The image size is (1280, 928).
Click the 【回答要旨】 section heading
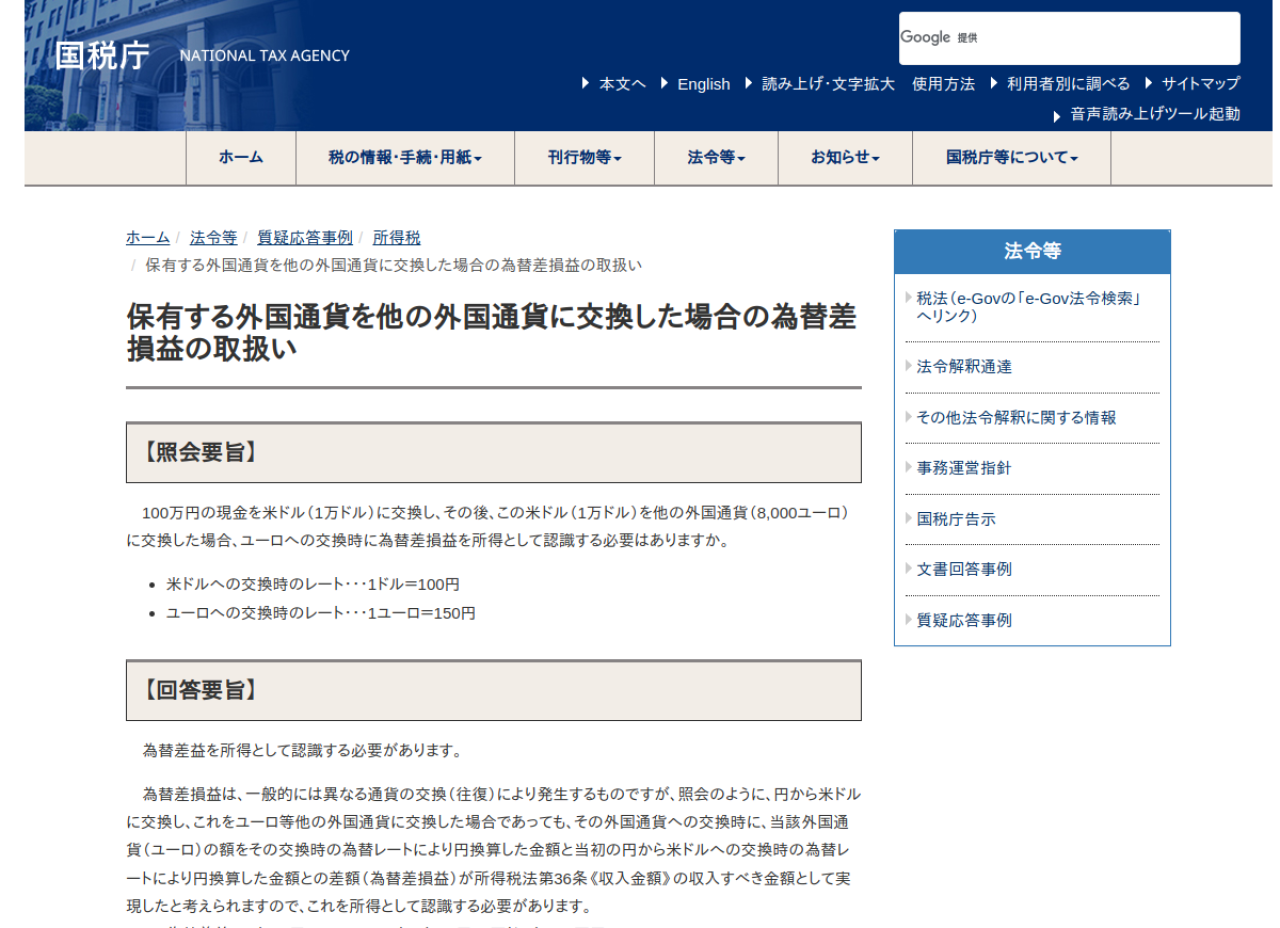[494, 691]
